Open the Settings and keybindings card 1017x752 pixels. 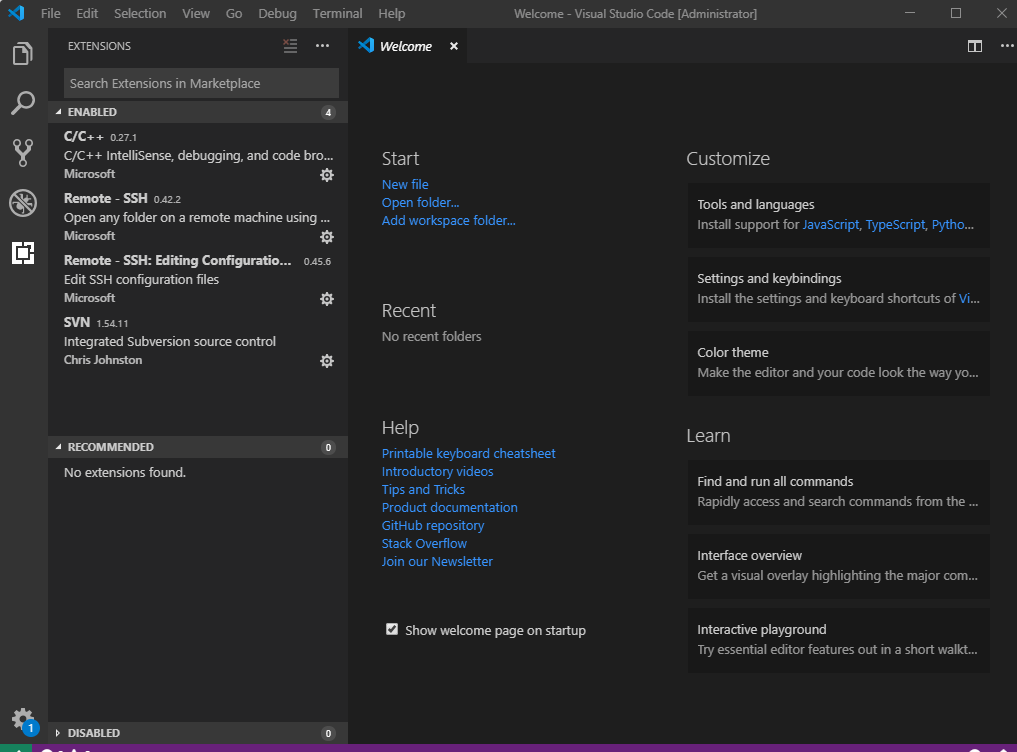839,289
